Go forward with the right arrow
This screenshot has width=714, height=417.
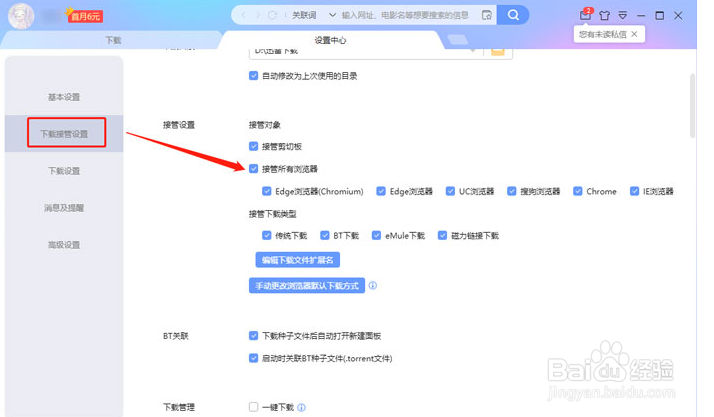pos(258,15)
